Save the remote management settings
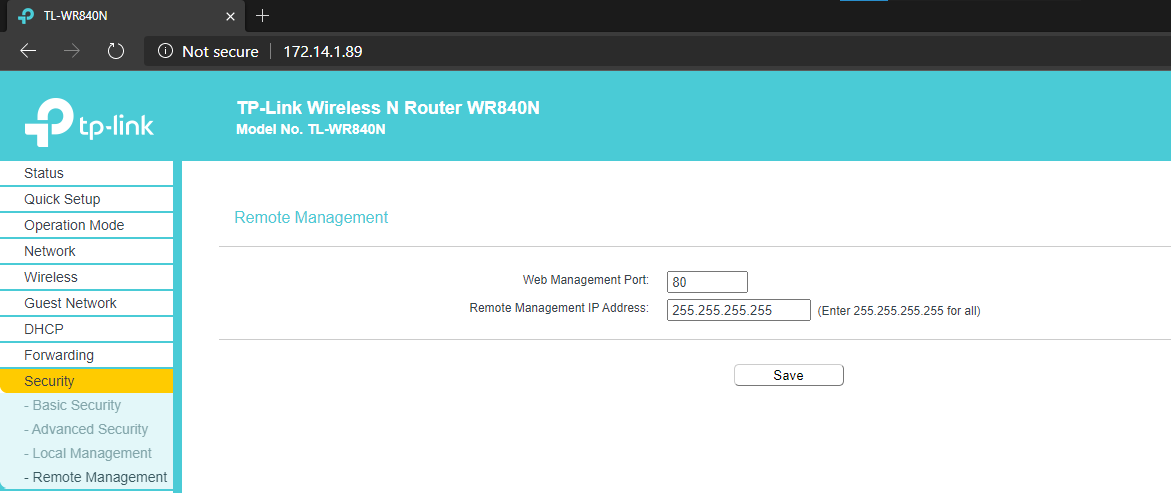 (x=789, y=375)
